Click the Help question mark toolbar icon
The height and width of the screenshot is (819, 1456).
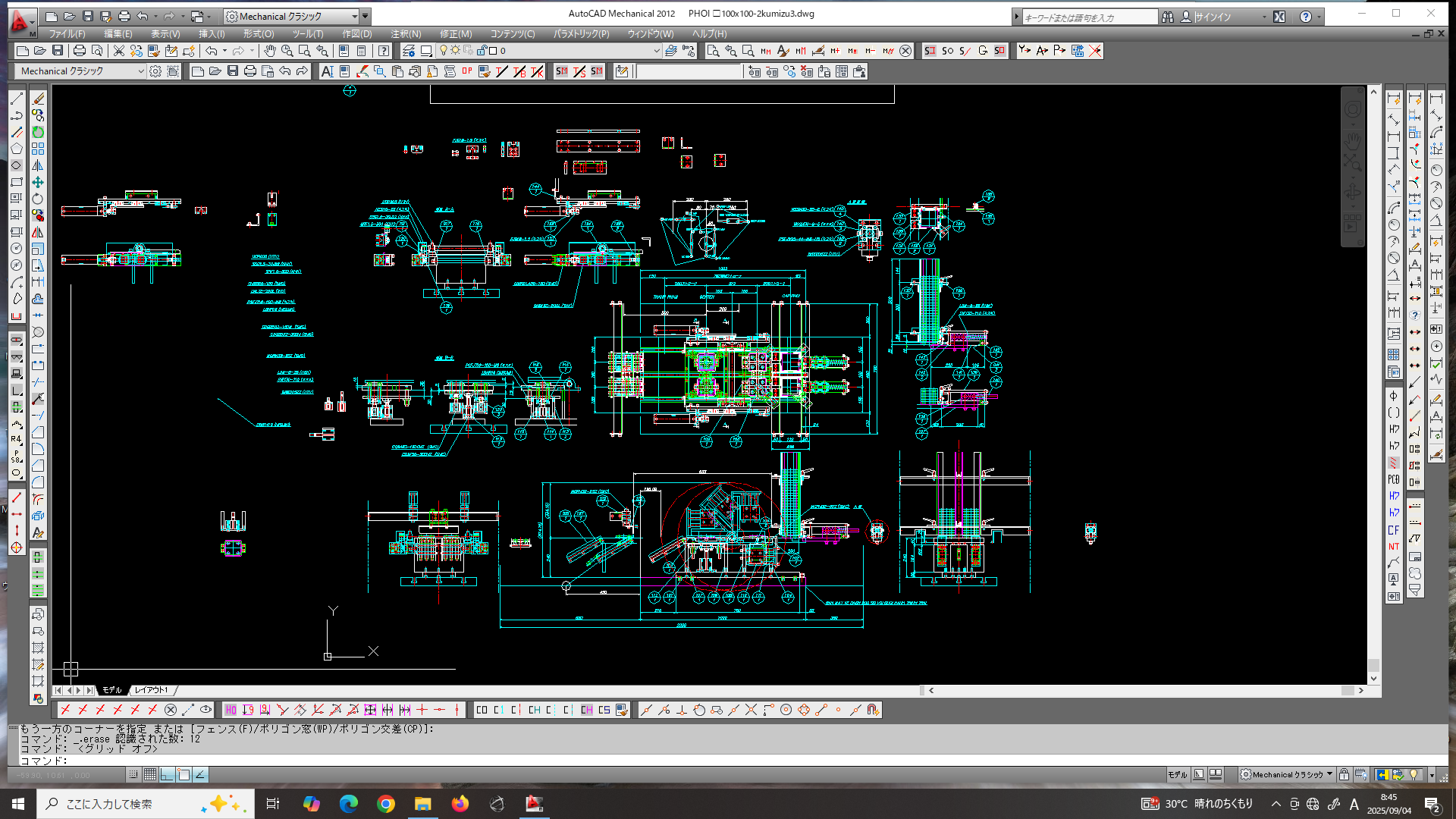pyautogui.click(x=384, y=51)
